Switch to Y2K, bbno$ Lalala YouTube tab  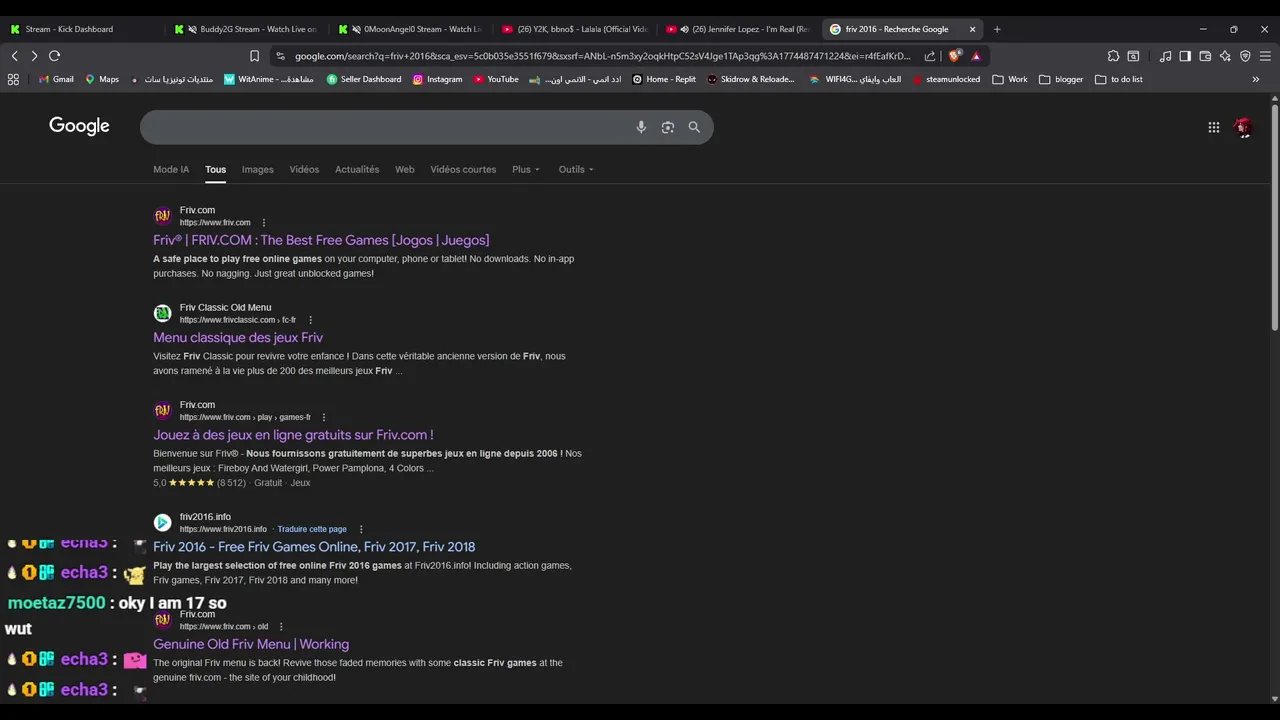click(575, 29)
